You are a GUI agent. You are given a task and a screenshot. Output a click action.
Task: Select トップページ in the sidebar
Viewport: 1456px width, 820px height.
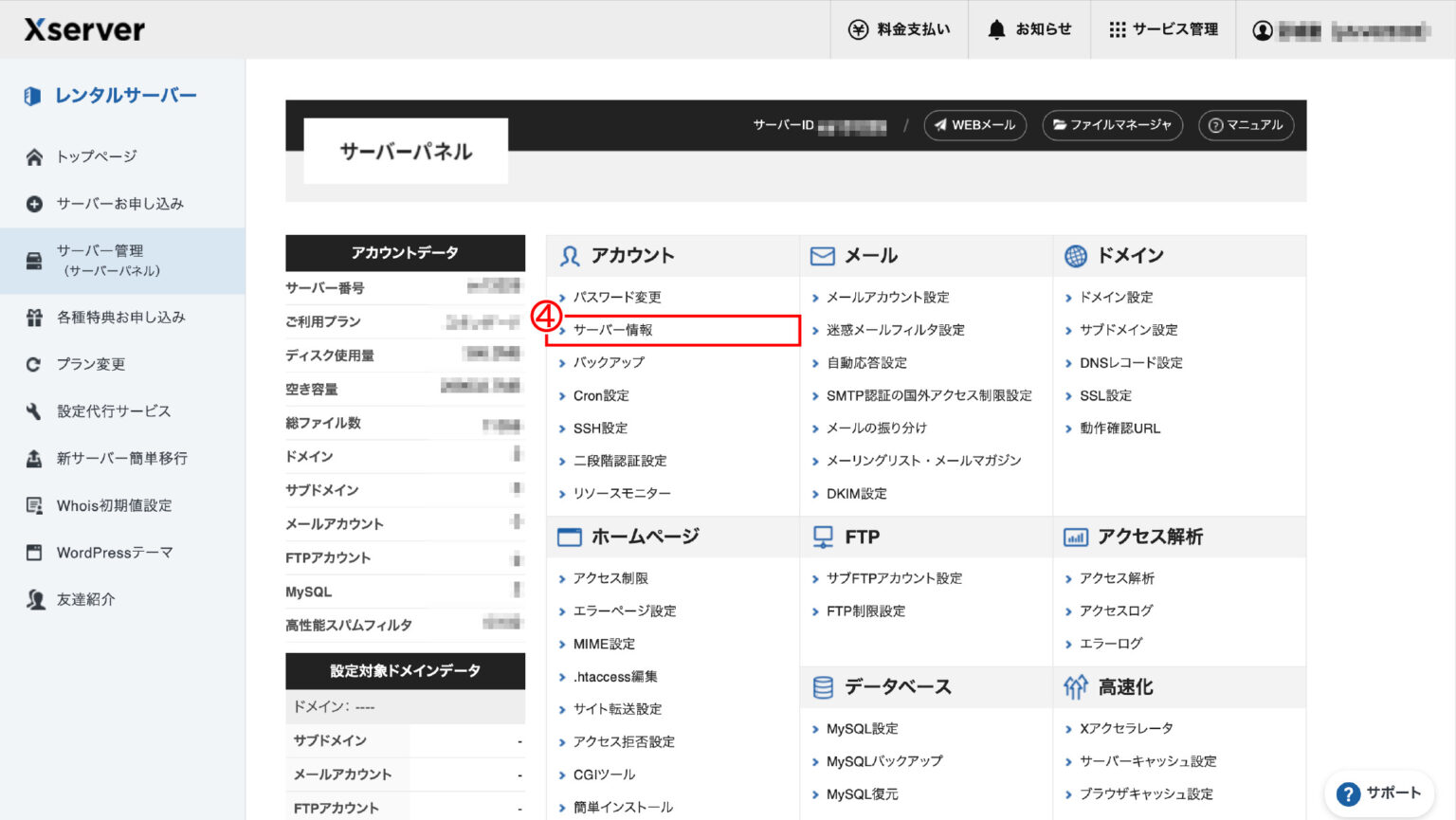point(98,155)
